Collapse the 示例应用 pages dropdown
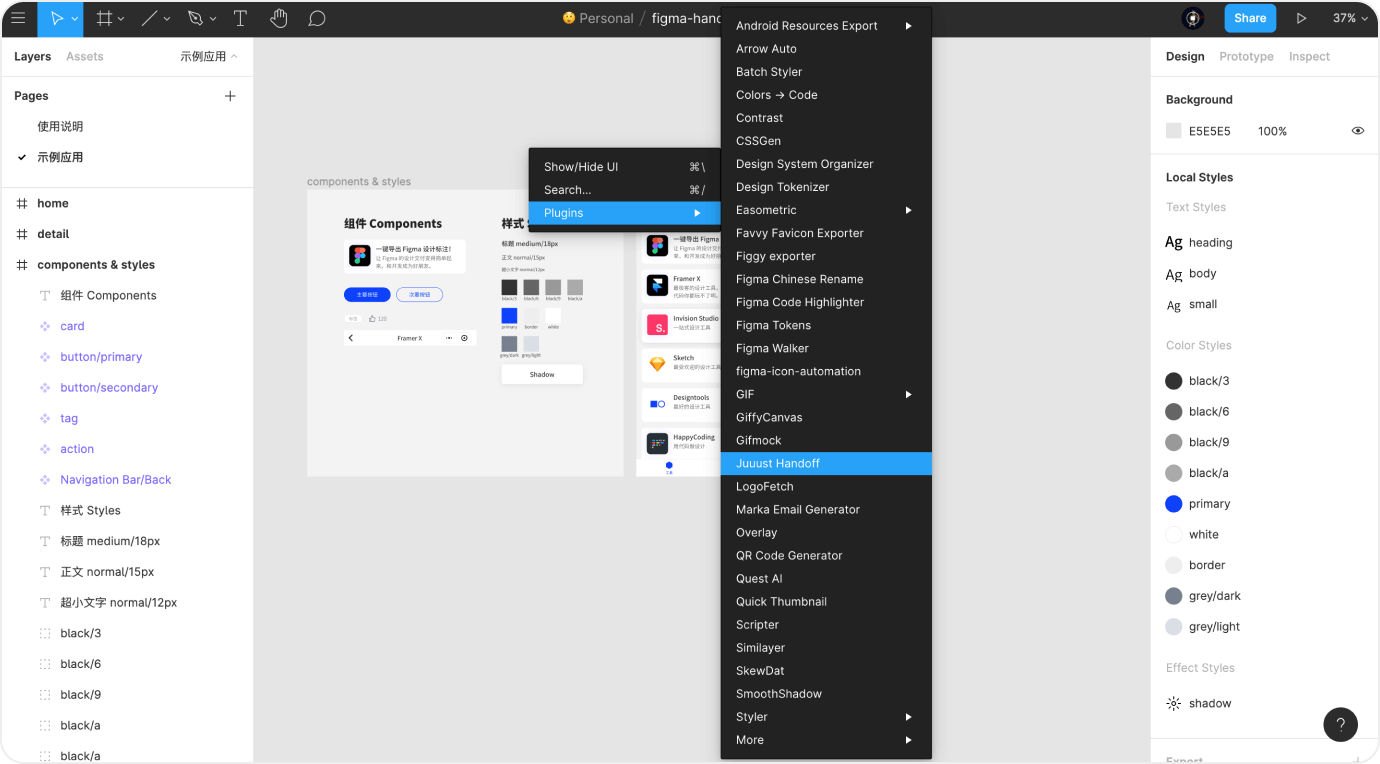This screenshot has height=764, width=1380. 209,57
